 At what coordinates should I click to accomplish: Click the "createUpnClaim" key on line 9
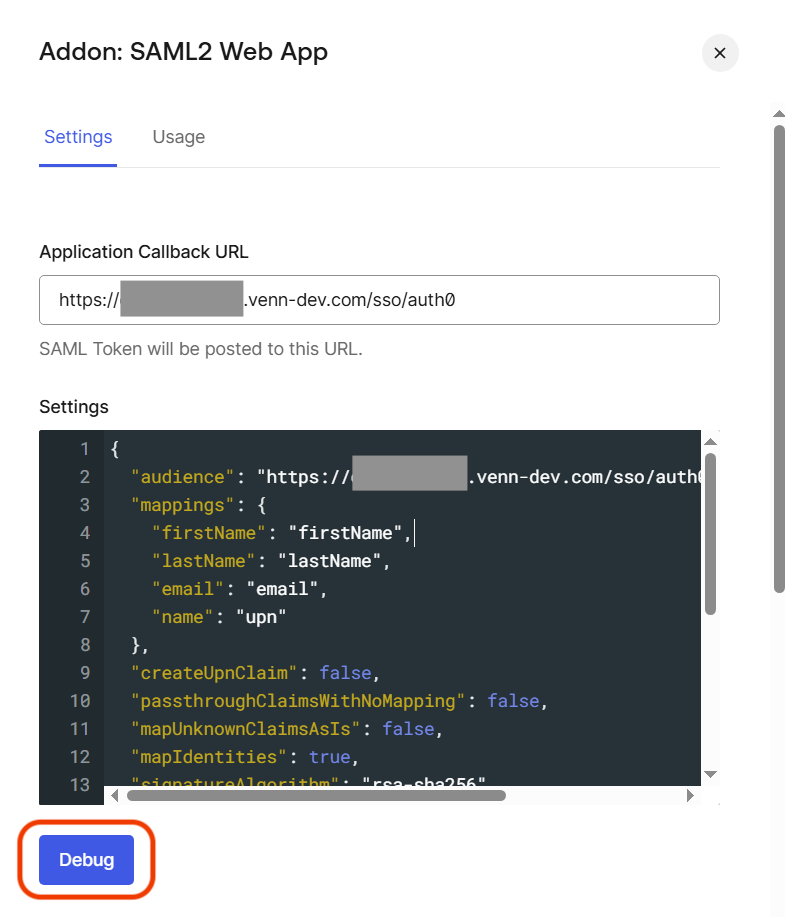click(x=214, y=673)
